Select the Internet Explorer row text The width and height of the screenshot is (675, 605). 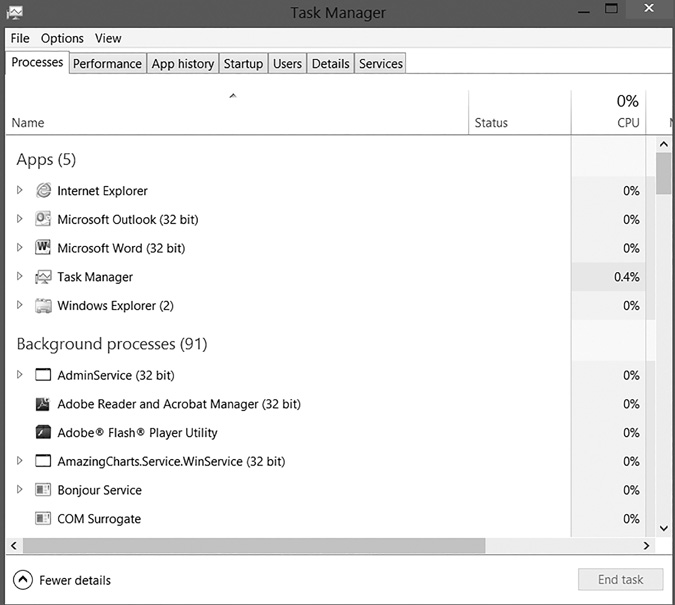pyautogui.click(x=102, y=191)
